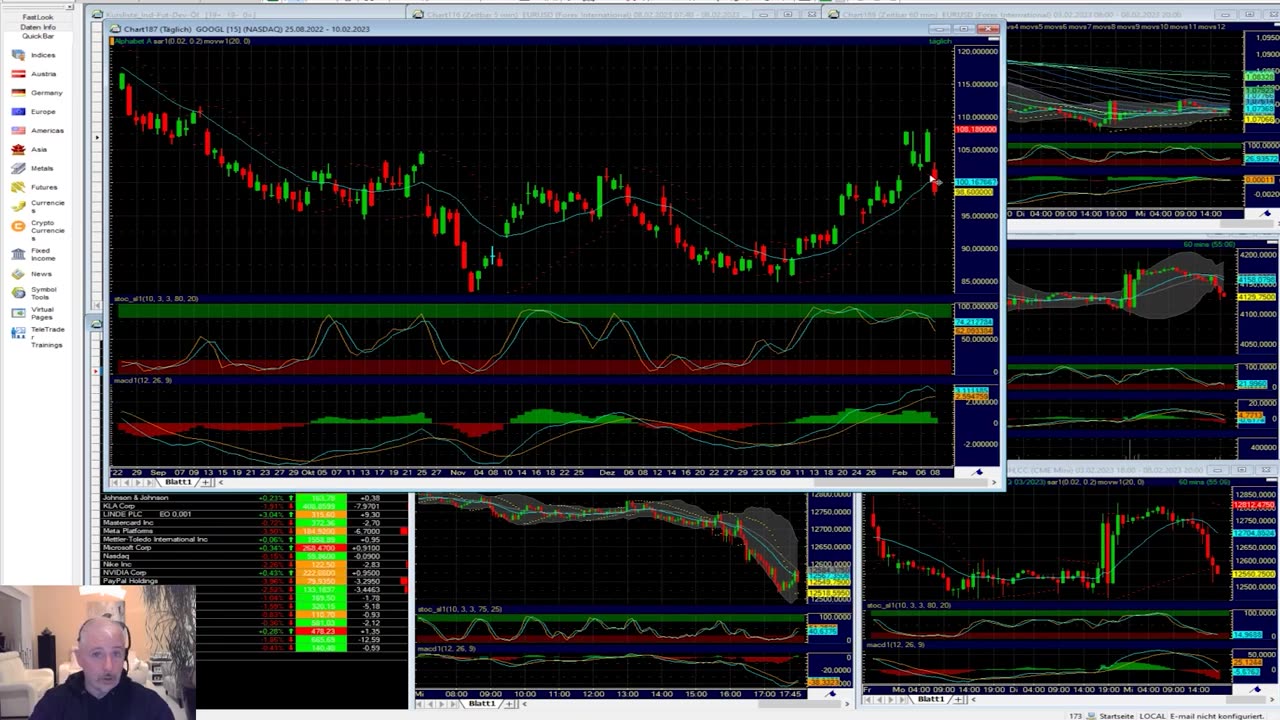This screenshot has width=1280, height=720.
Task: Click blue flag icon at GOOGL chart corner
Action: (x=979, y=472)
